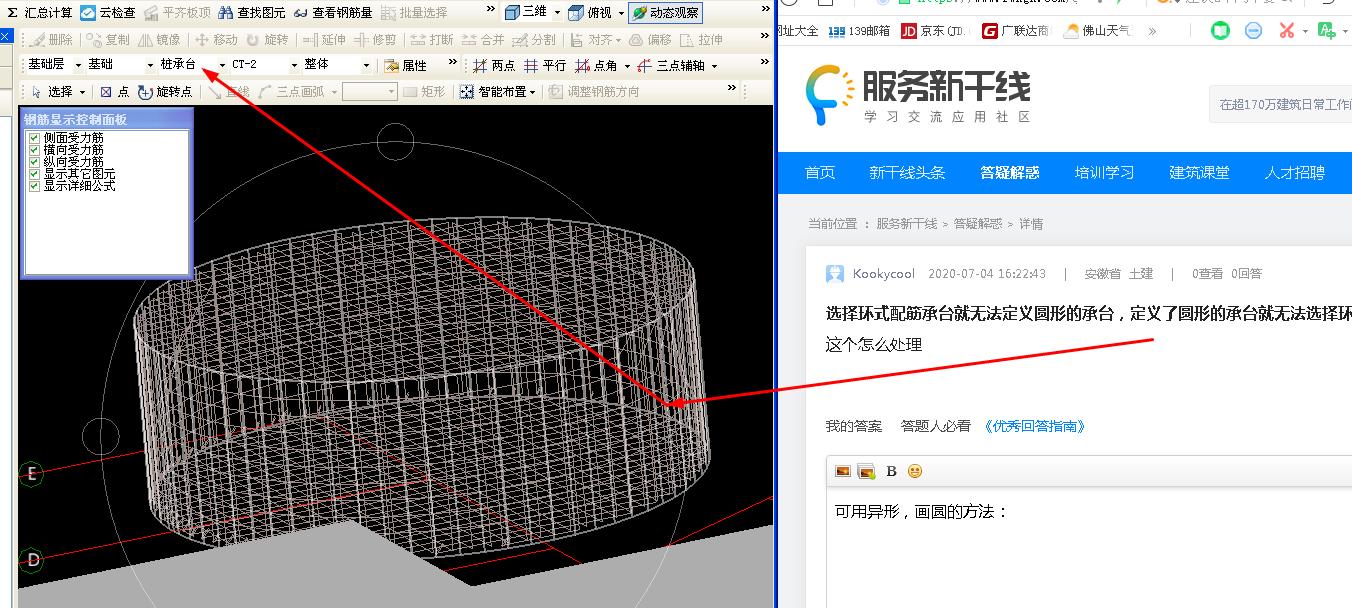Viewport: 1352px width, 608px height.
Task: Open the CT-2 component name dropdown
Action: tap(265, 65)
